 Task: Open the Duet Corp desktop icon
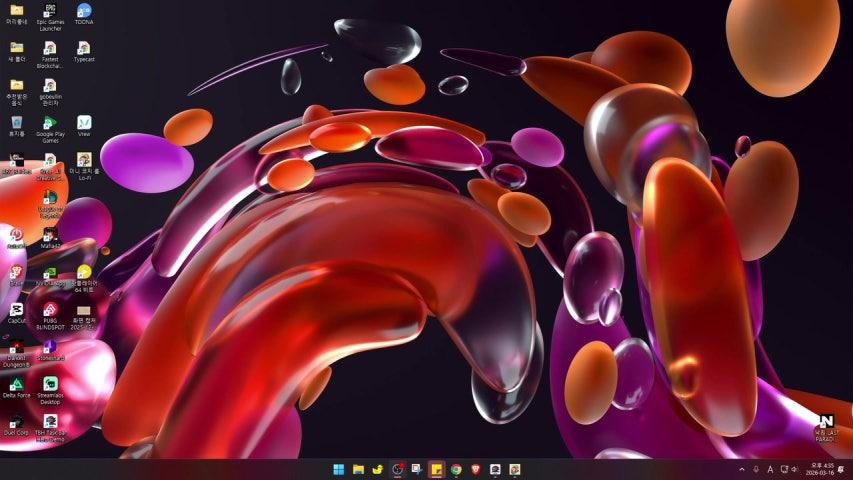(16, 422)
